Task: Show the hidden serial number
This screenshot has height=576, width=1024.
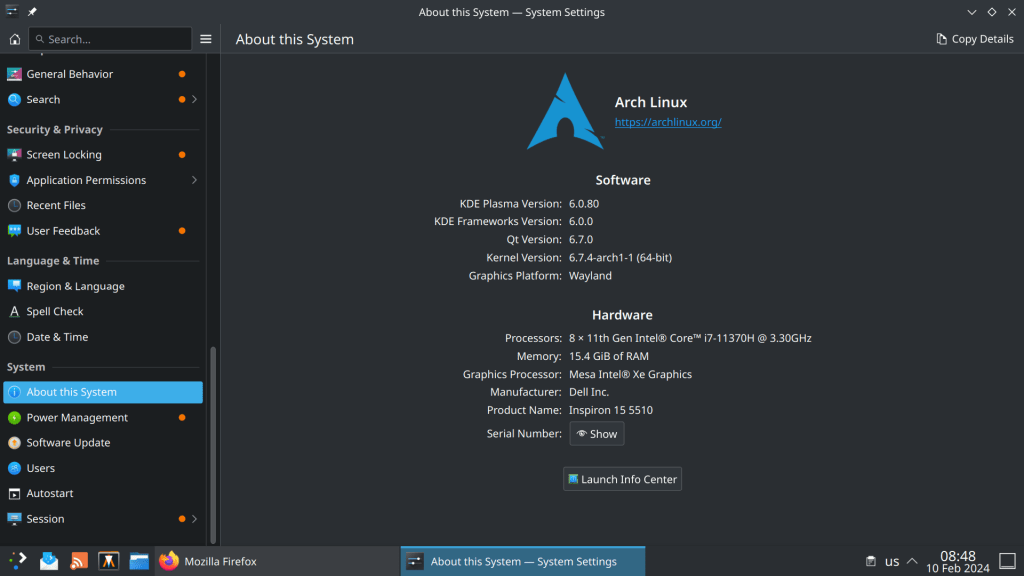Action: pos(597,434)
